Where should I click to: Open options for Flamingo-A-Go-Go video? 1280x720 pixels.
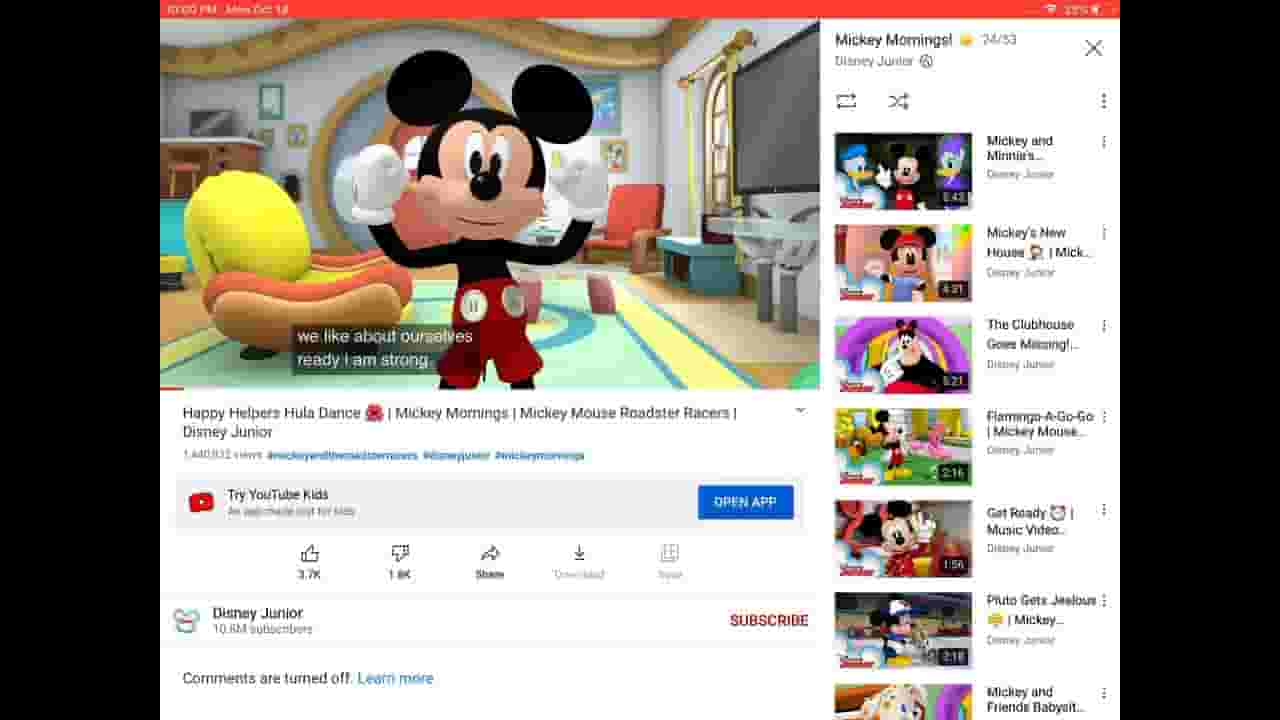[x=1103, y=418]
